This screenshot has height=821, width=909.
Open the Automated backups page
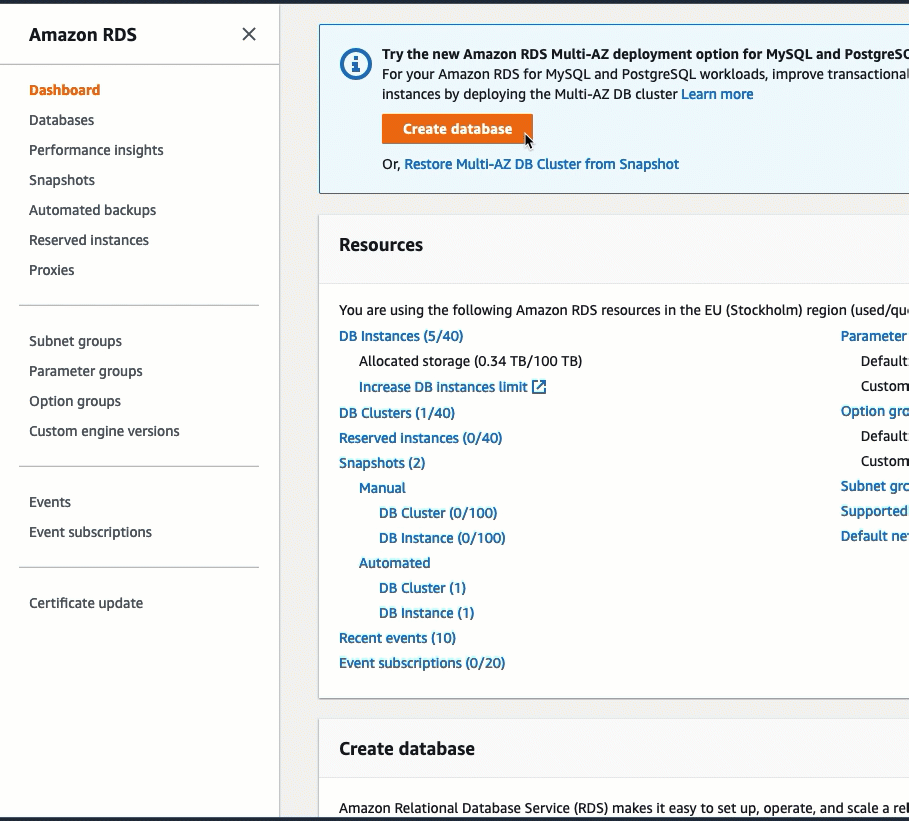(92, 210)
